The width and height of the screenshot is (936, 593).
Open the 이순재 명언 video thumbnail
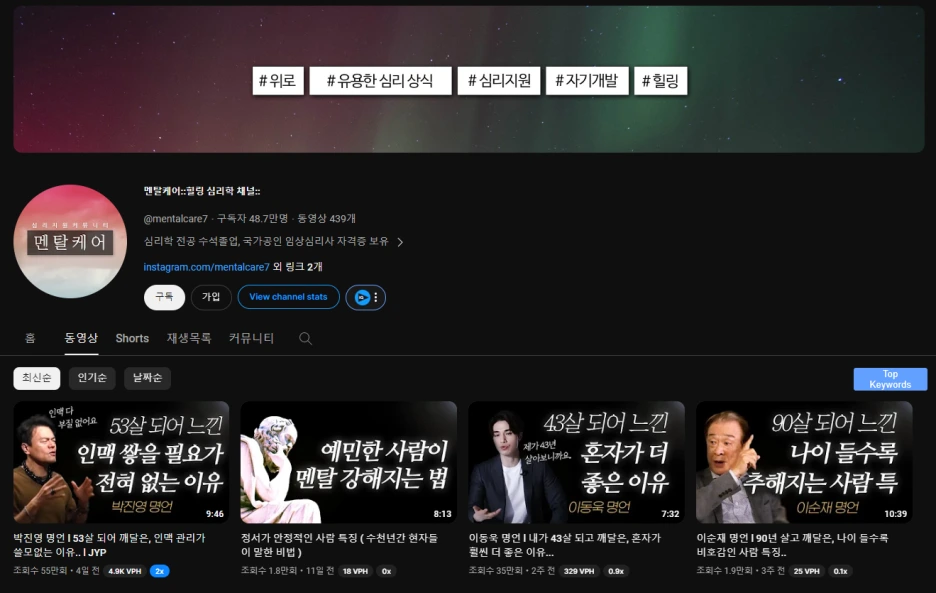[x=804, y=462]
